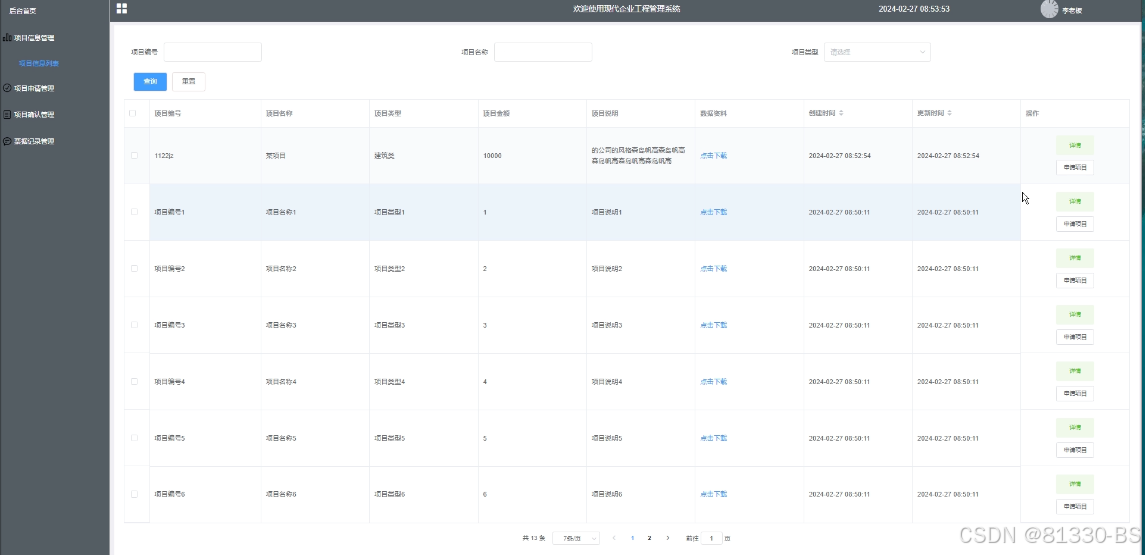This screenshot has height=555, width=1145.
Task: Focus the go-to-page number input in the pager
Action: pyautogui.click(x=711, y=538)
